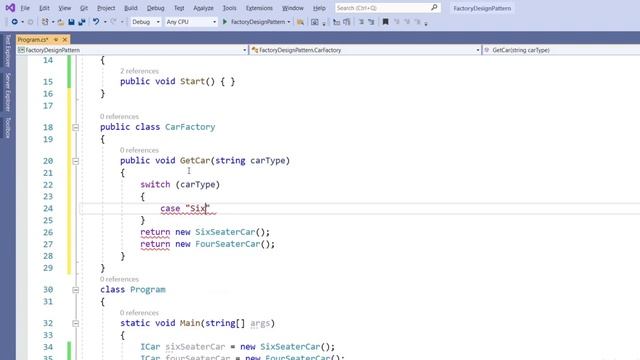Open the Tools menu
This screenshot has width=640, height=360.
pyautogui.click(x=229, y=8)
